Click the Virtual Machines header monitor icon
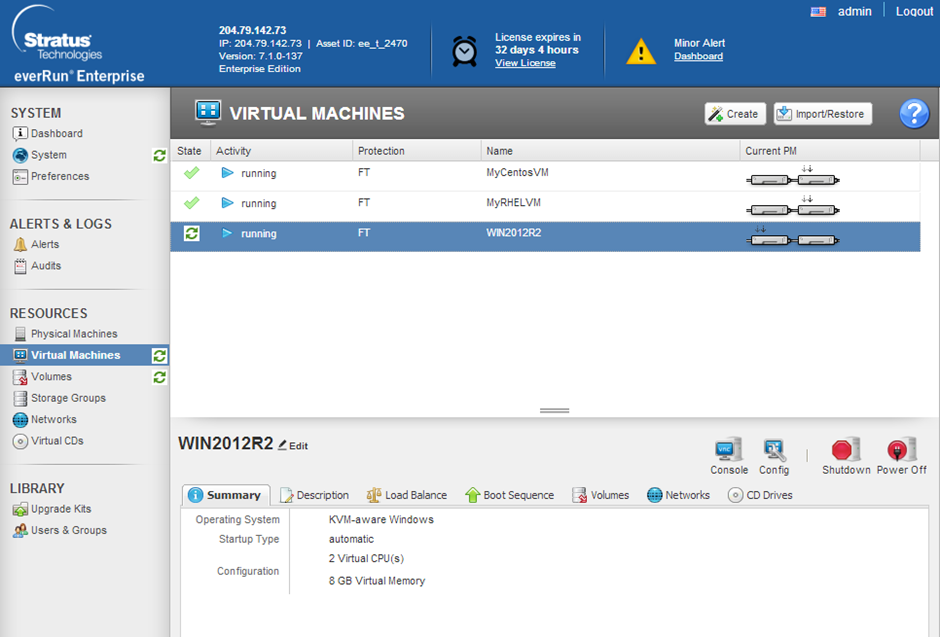Image resolution: width=940 pixels, height=637 pixels. 208,113
